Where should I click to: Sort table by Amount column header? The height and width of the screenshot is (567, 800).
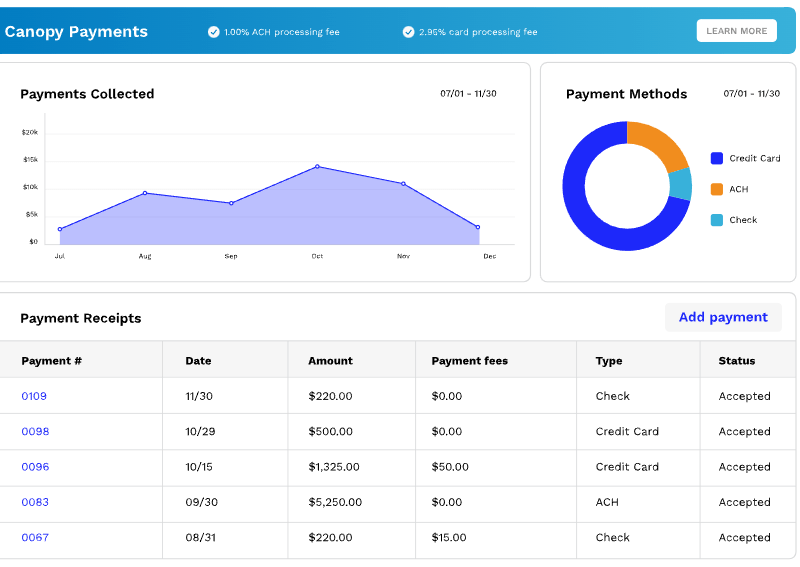click(x=330, y=361)
